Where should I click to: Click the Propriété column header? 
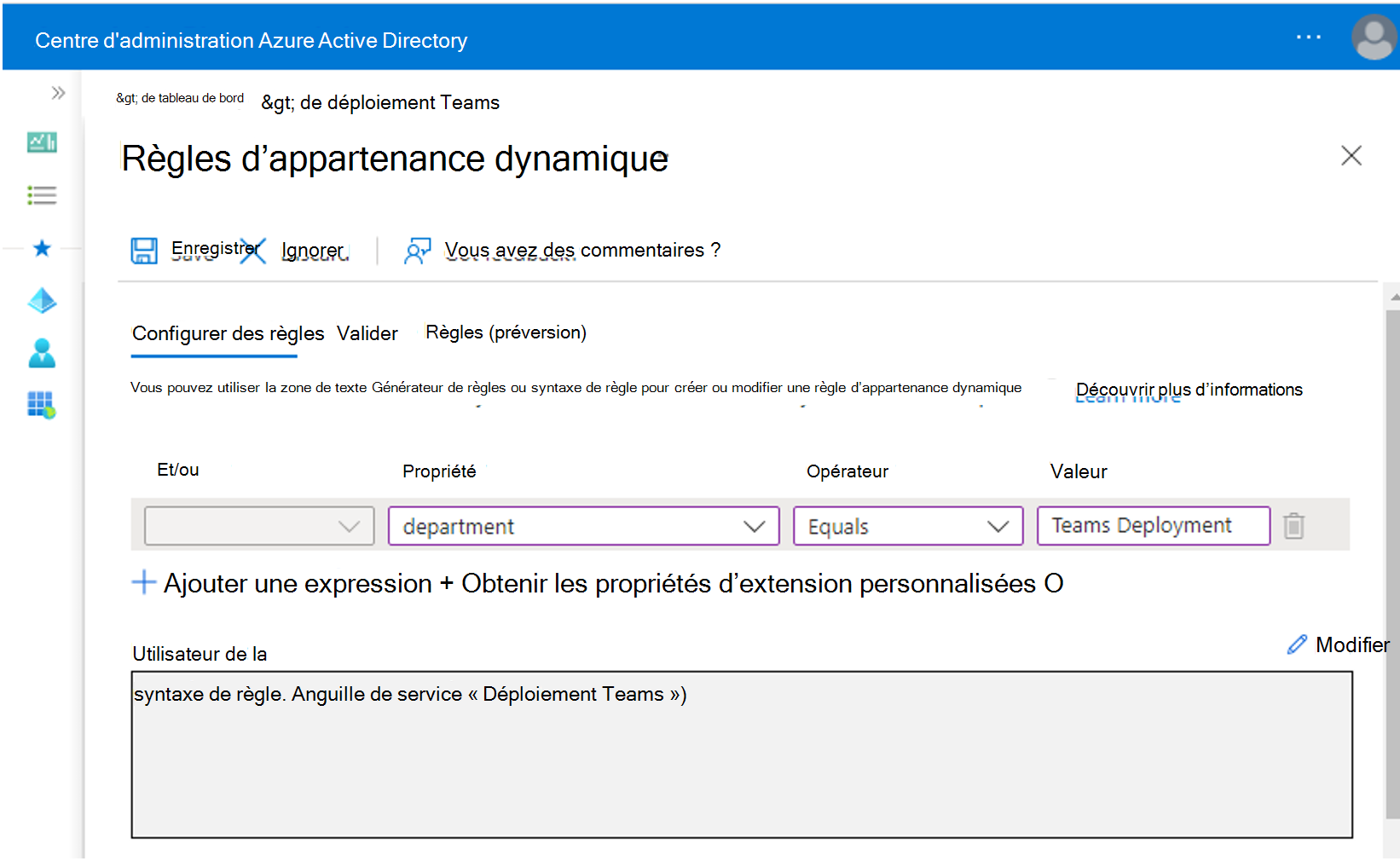(439, 471)
